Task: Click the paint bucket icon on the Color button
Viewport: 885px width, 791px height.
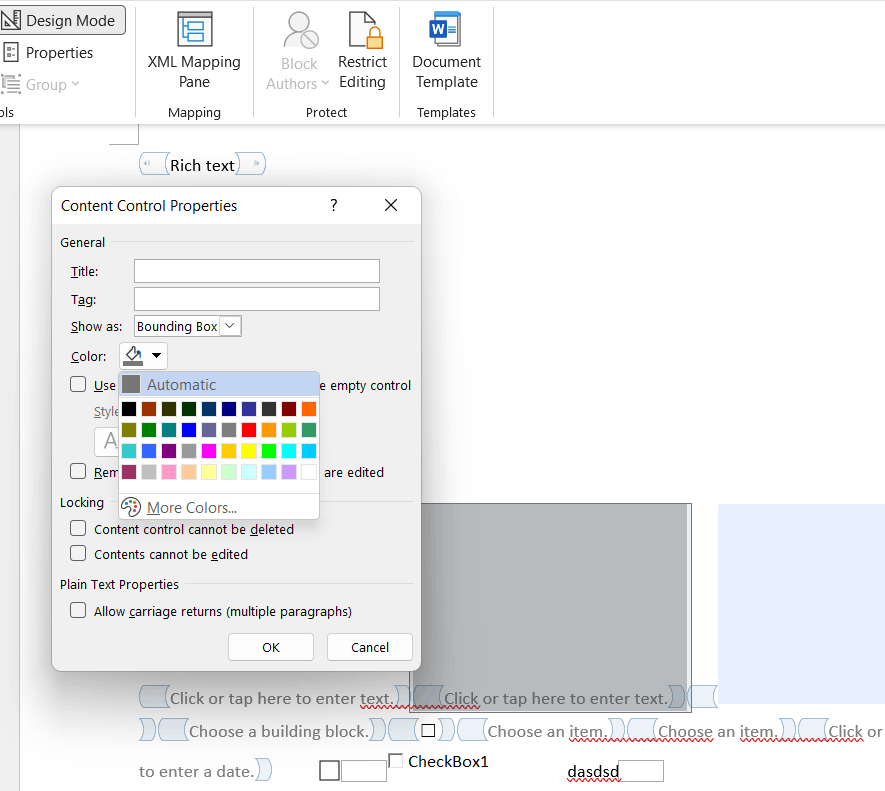Action: point(133,355)
